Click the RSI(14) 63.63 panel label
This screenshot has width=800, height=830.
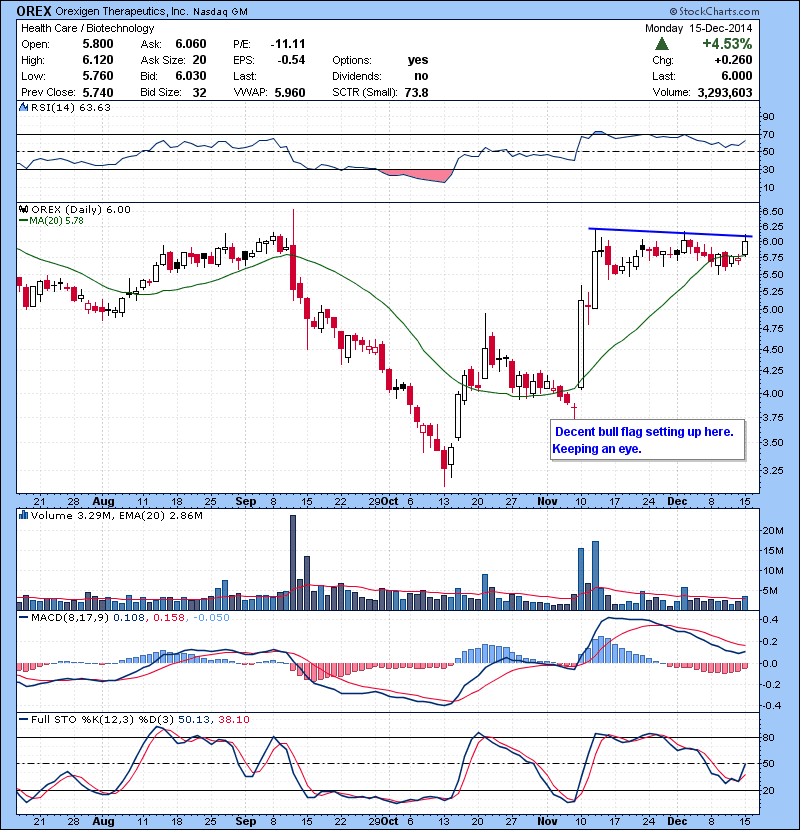click(x=71, y=107)
